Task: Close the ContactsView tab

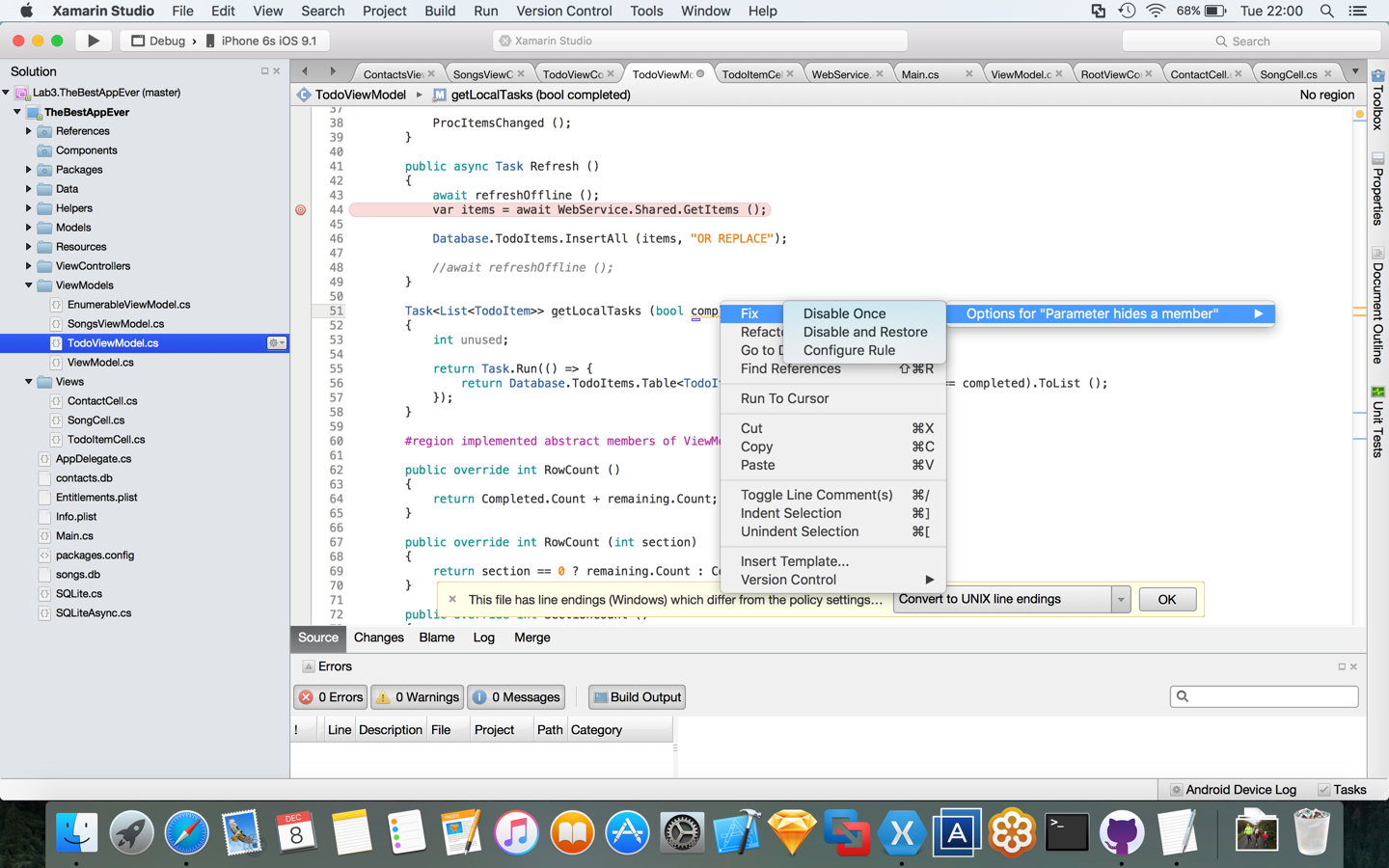Action: click(431, 73)
